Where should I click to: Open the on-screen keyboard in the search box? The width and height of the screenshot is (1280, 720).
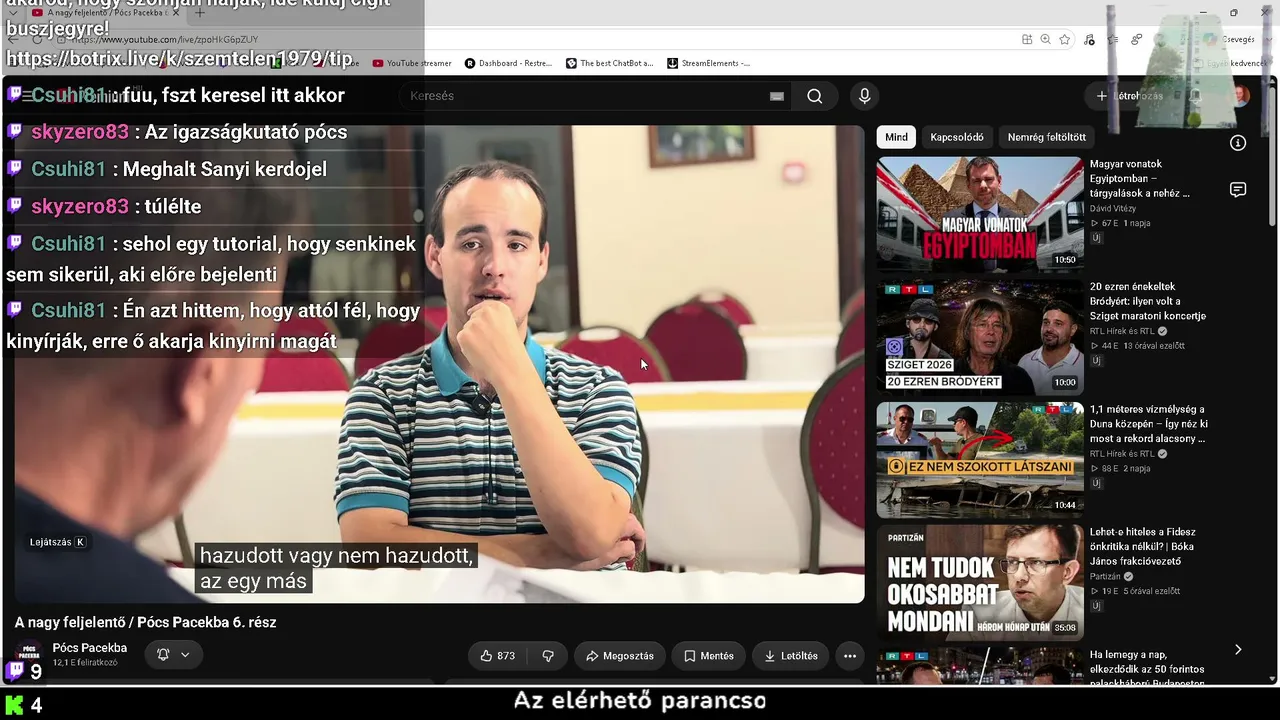click(777, 96)
